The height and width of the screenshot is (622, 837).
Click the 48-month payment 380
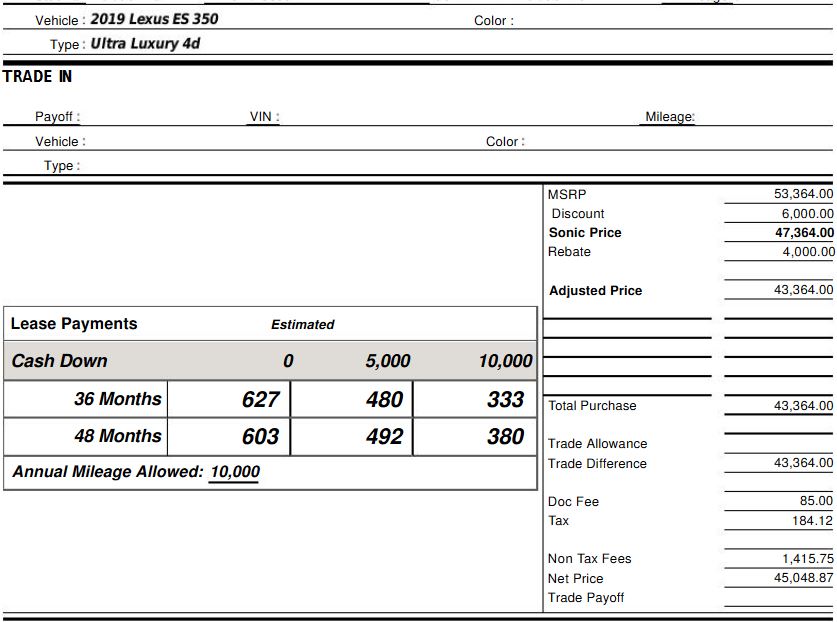(x=506, y=437)
